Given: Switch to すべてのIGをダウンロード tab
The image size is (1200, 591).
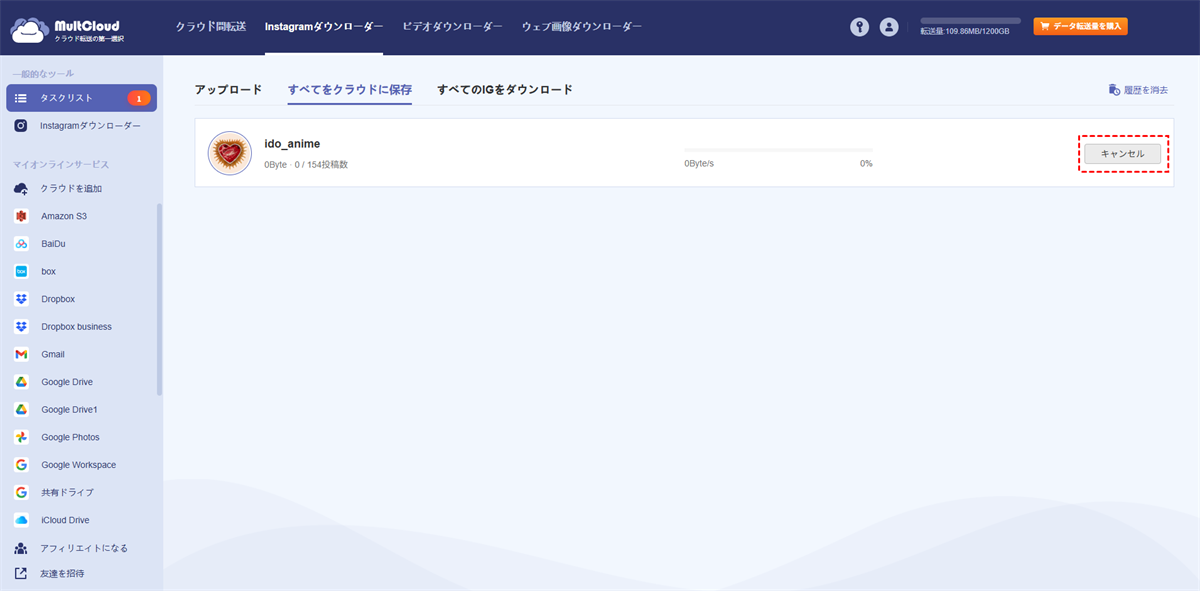Looking at the screenshot, I should [505, 90].
